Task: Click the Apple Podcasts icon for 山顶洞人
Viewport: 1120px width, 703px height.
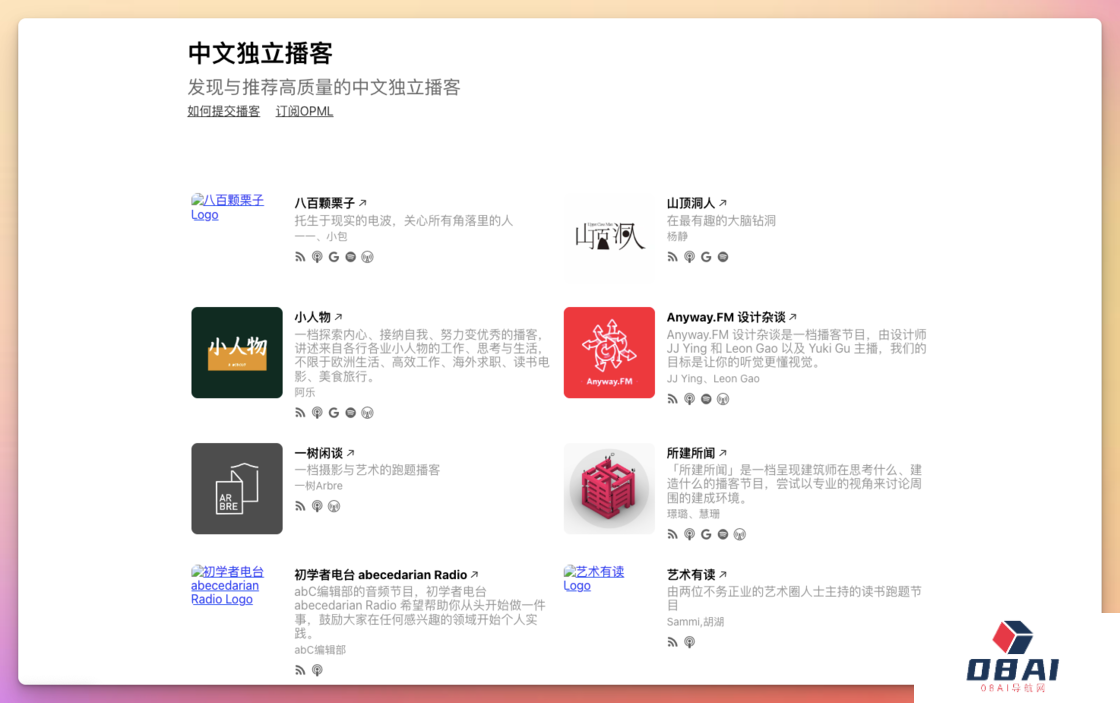Action: (689, 257)
